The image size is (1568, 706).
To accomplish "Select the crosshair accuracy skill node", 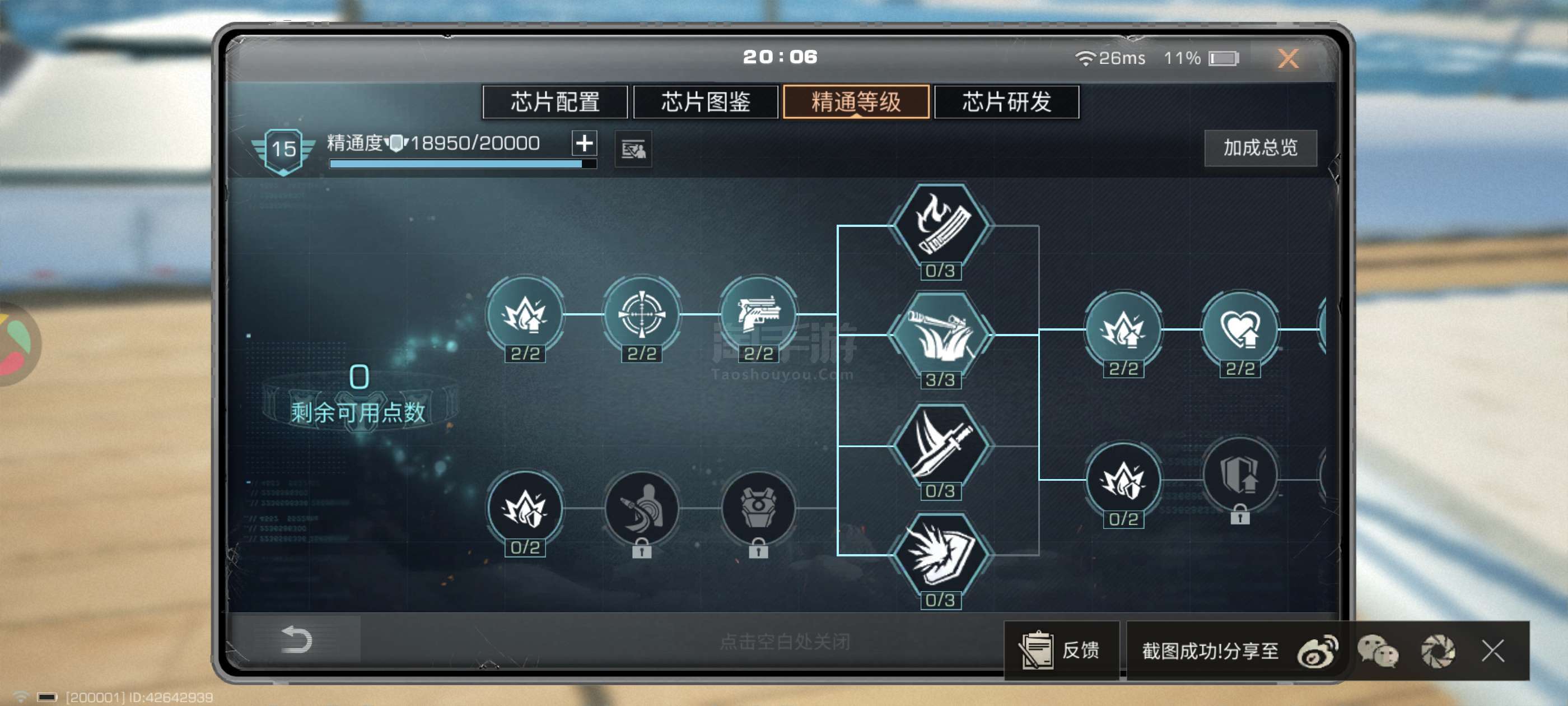I will pyautogui.click(x=642, y=315).
